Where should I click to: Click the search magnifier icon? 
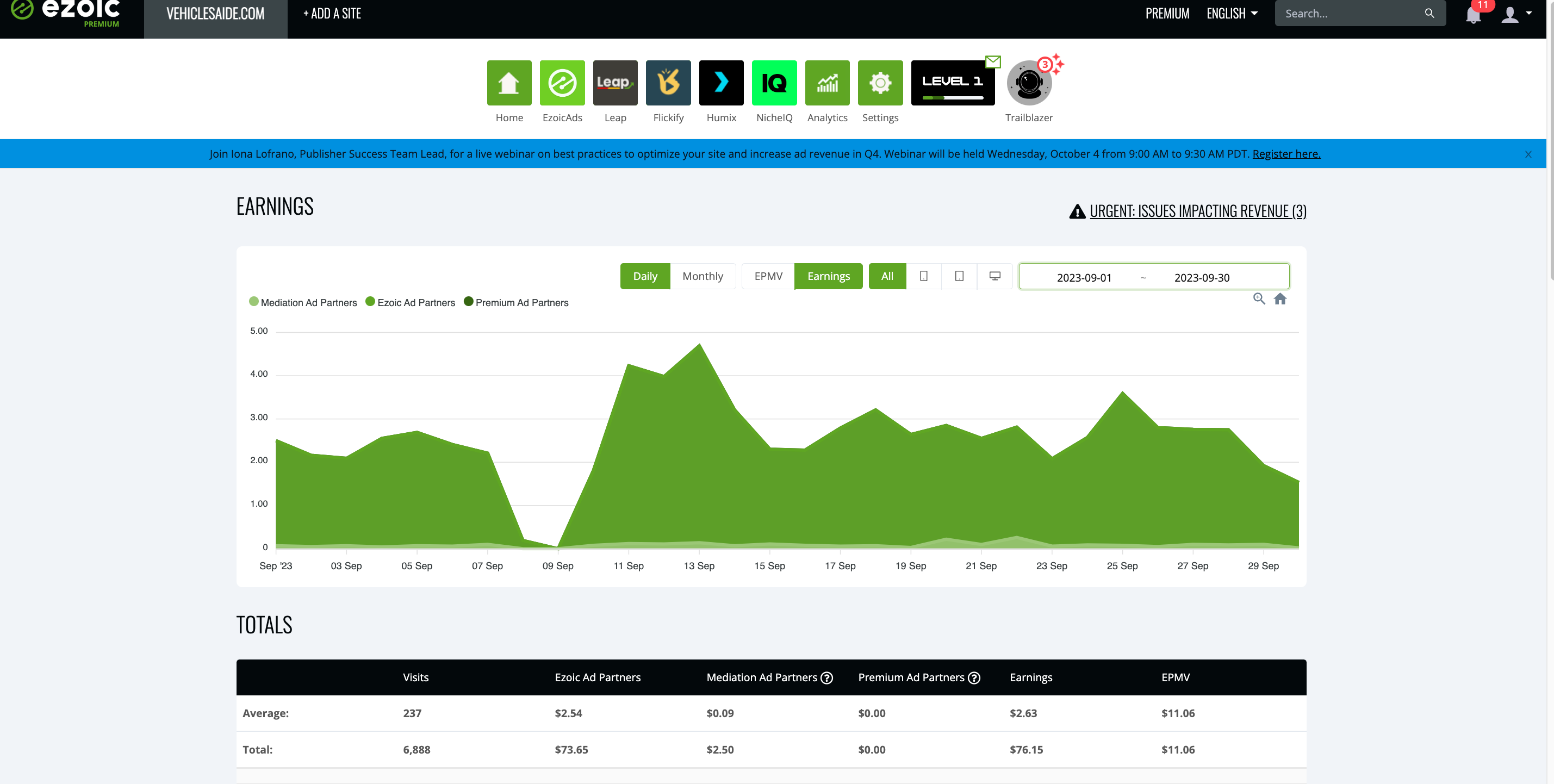pyautogui.click(x=1429, y=13)
